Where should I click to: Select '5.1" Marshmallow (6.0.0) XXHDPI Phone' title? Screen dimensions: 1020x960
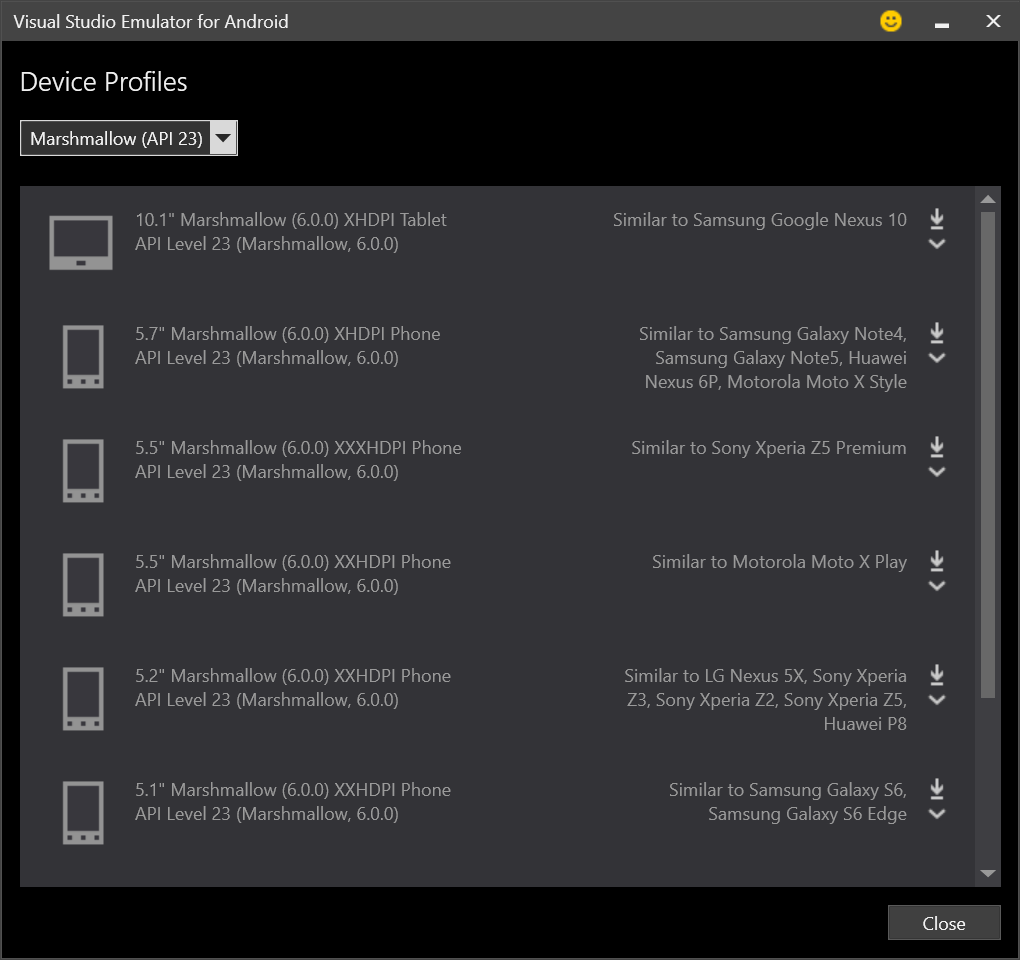(x=293, y=790)
